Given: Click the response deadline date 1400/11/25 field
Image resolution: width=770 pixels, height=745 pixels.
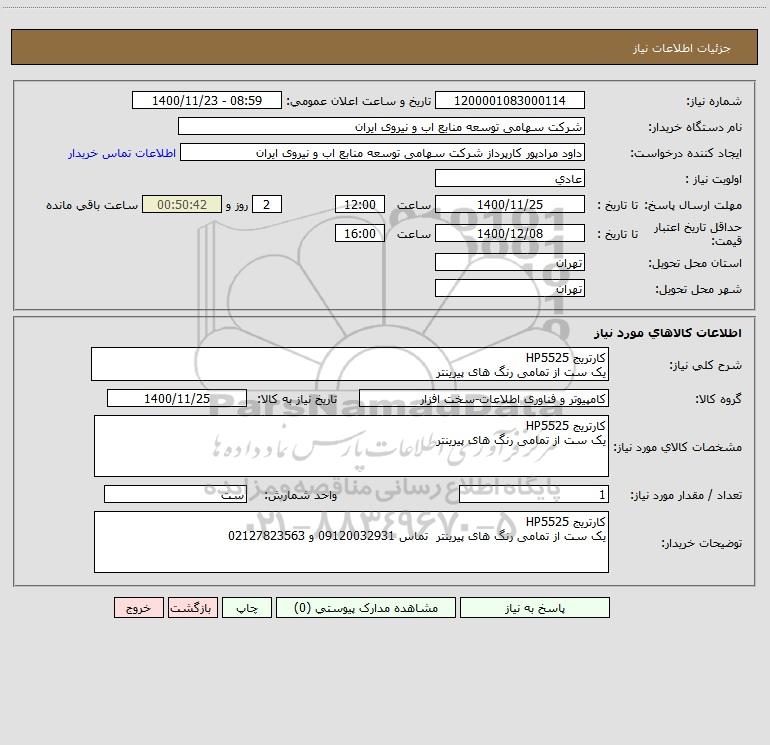Looking at the screenshot, I should coord(510,204).
